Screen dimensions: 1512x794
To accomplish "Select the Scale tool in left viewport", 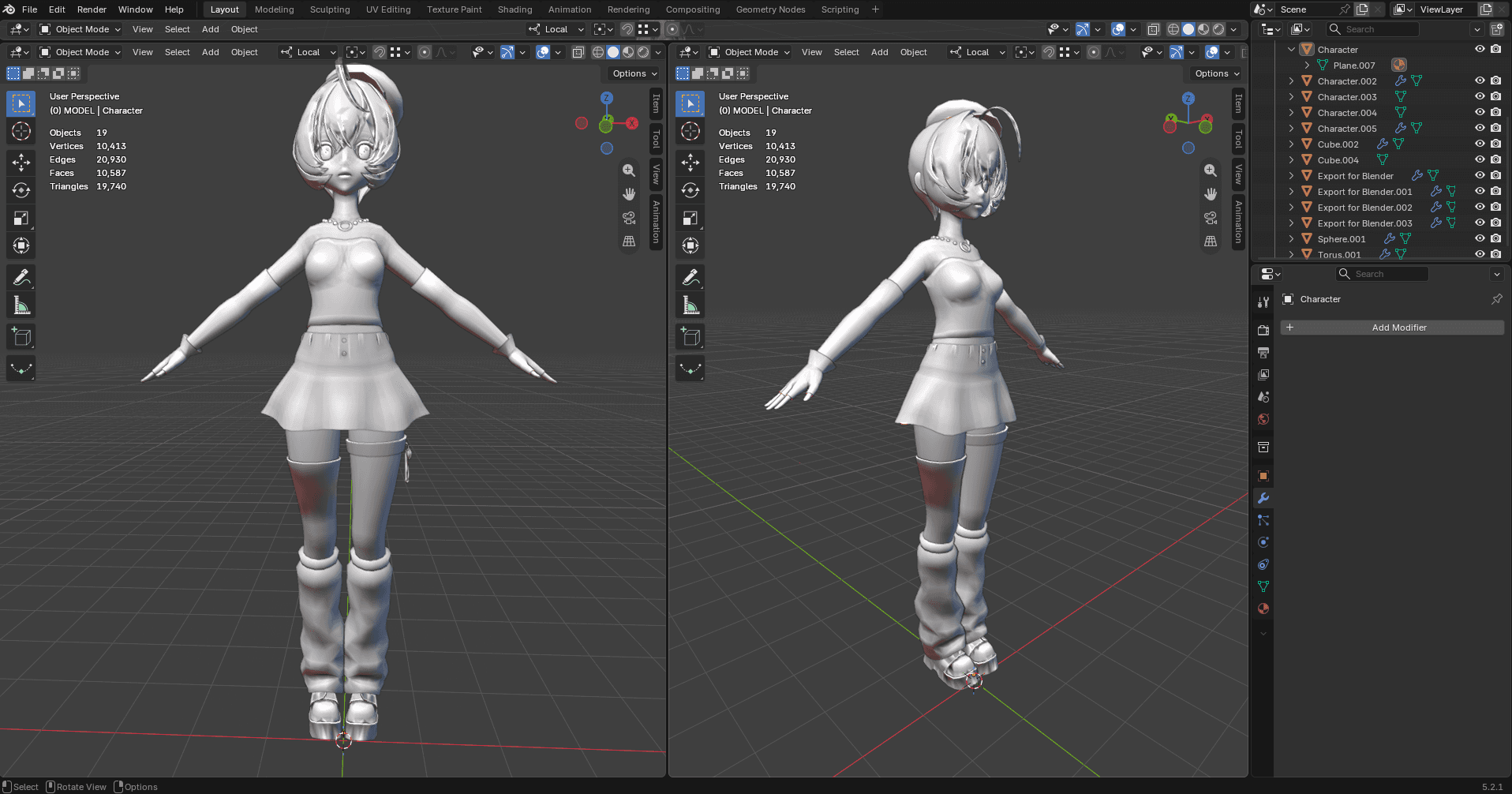I will (x=21, y=218).
